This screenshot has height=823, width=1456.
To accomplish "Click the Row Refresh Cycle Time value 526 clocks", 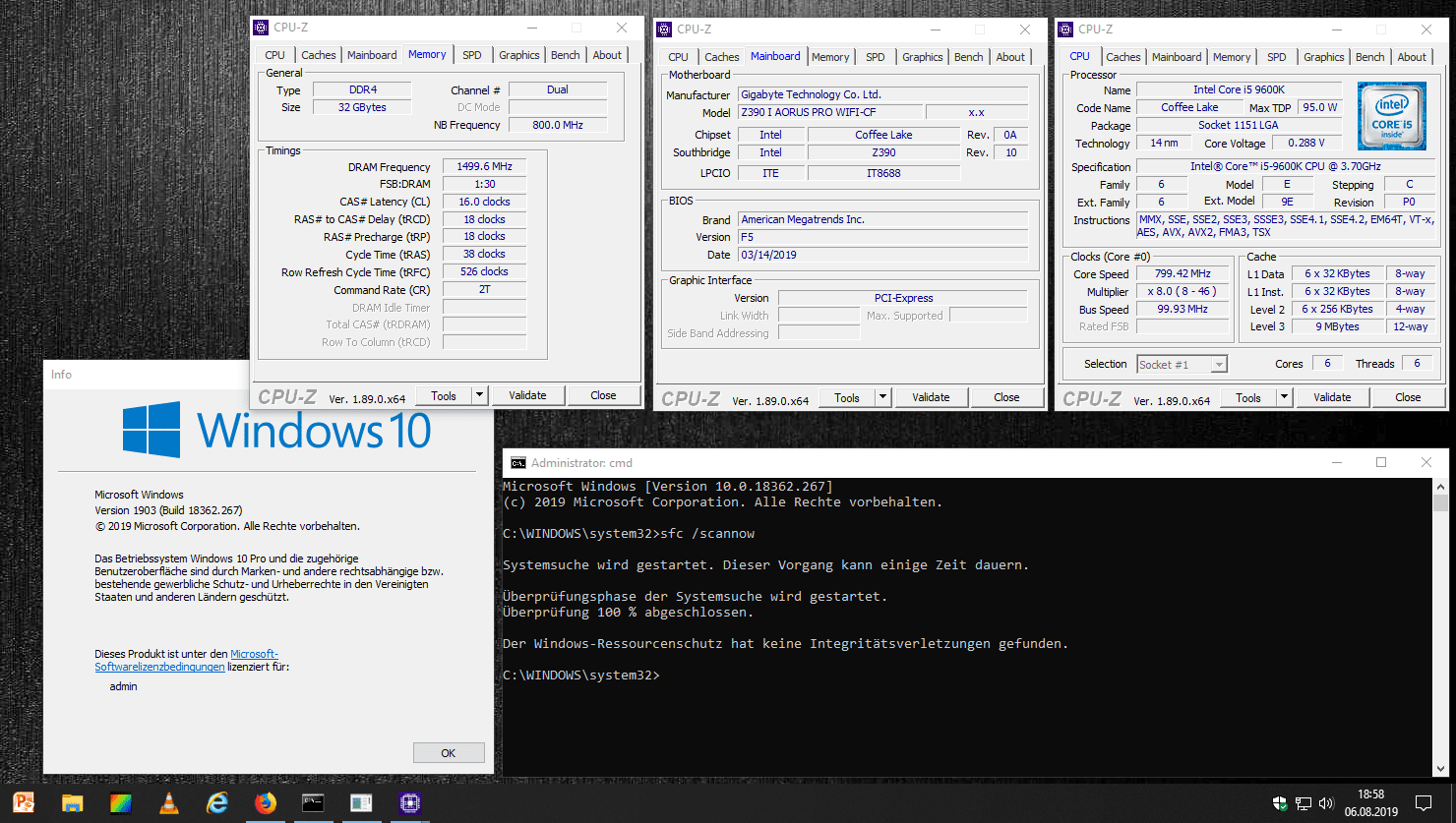I will tap(484, 271).
